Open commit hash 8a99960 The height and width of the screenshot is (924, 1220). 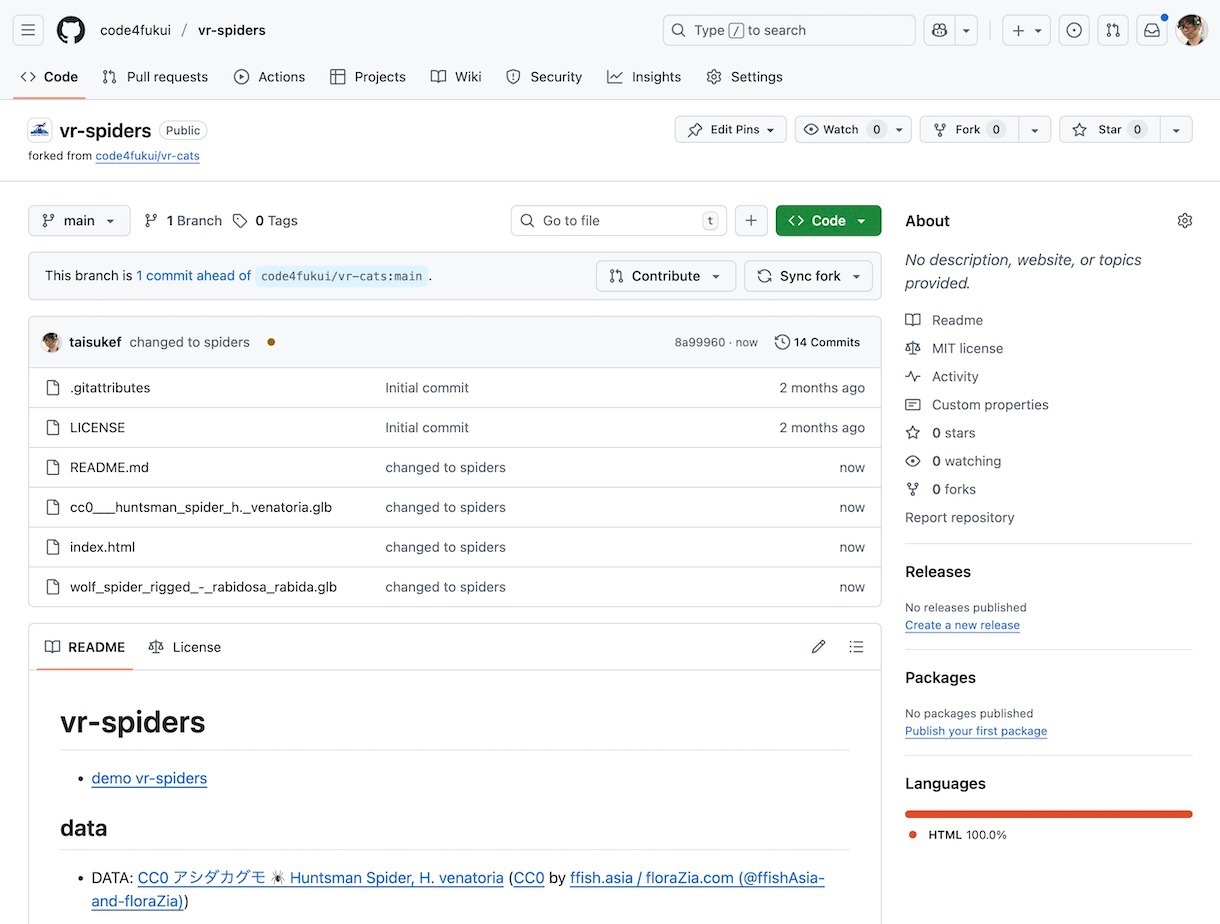coord(700,342)
